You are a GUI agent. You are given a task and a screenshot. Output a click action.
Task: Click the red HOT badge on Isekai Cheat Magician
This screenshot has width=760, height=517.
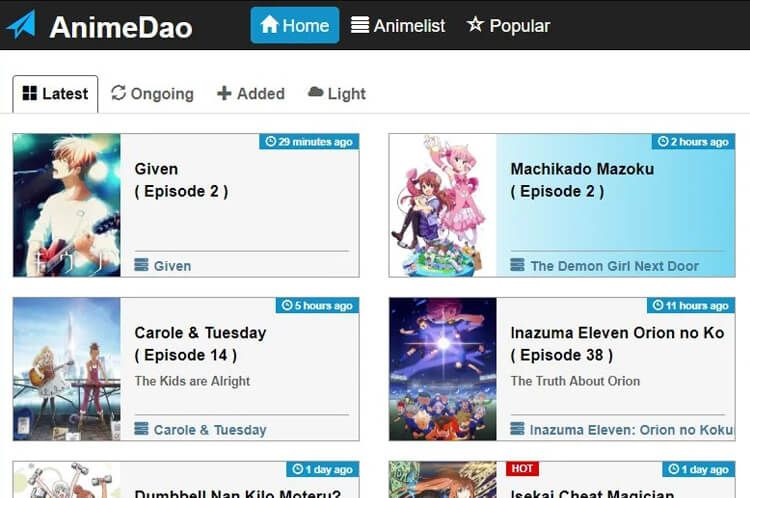point(522,469)
